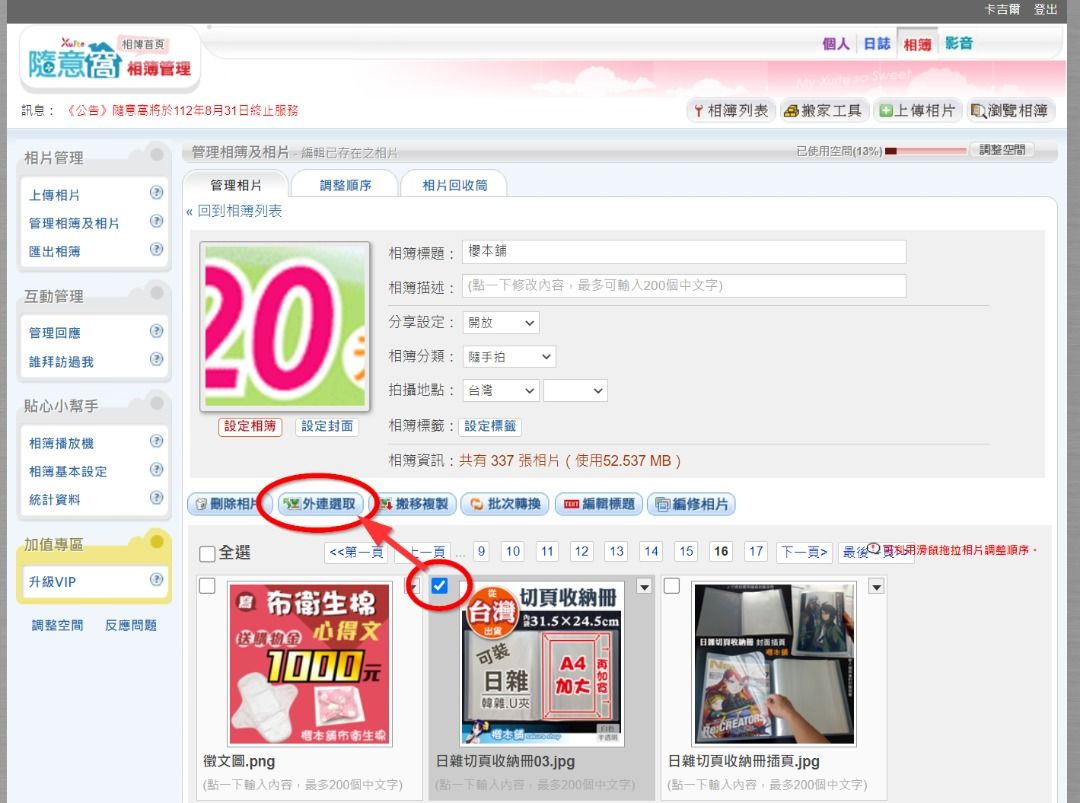
Task: Click the 相簿標題 title input field
Action: pos(684,252)
